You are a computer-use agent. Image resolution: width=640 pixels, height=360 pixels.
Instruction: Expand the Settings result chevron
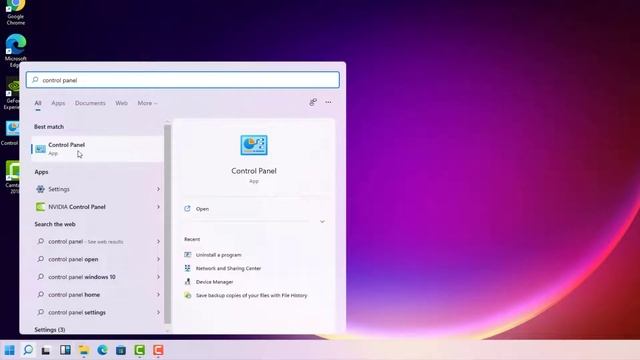point(158,189)
